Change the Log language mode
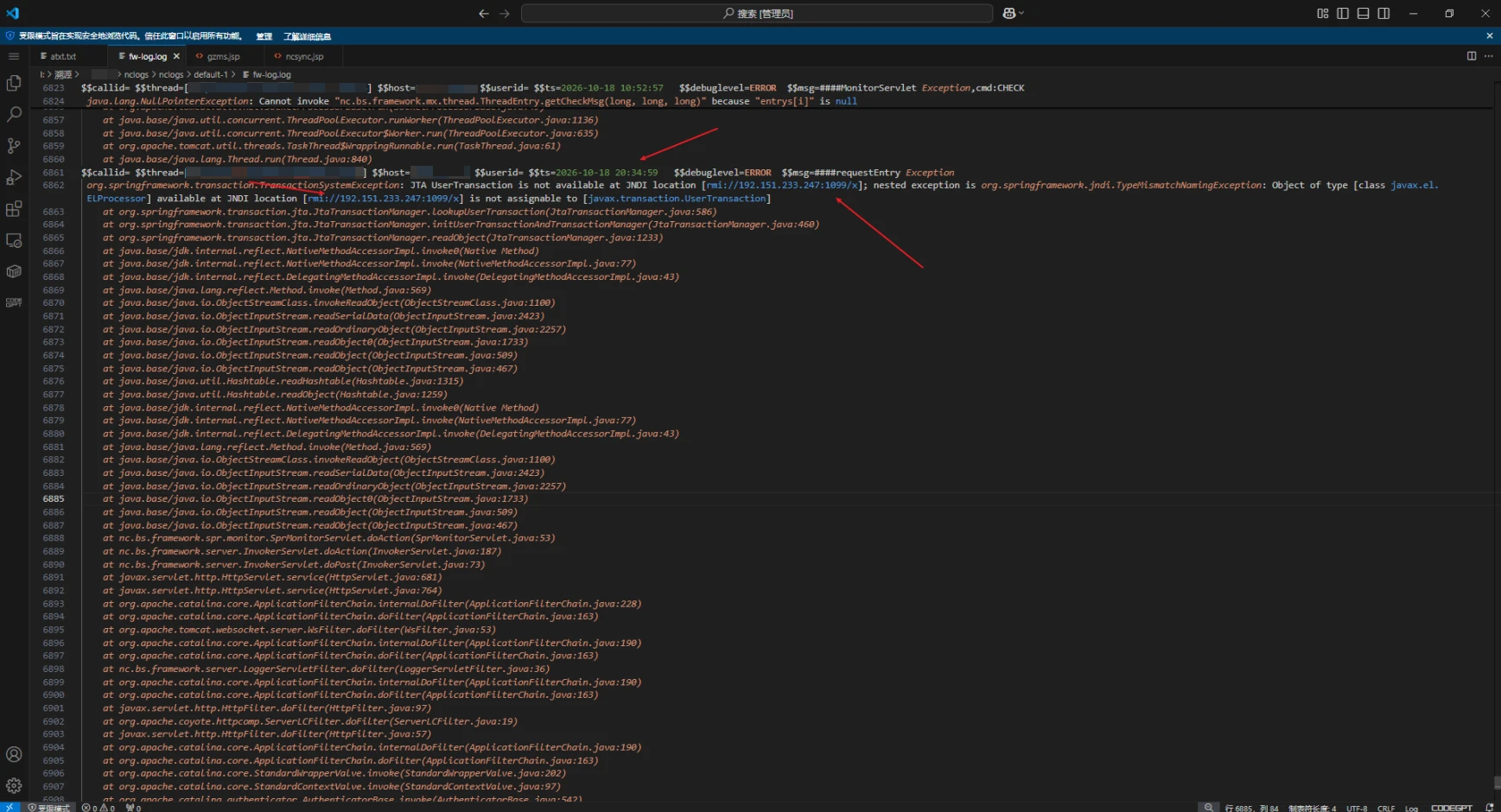The height and width of the screenshot is (812, 1501). [1411, 808]
